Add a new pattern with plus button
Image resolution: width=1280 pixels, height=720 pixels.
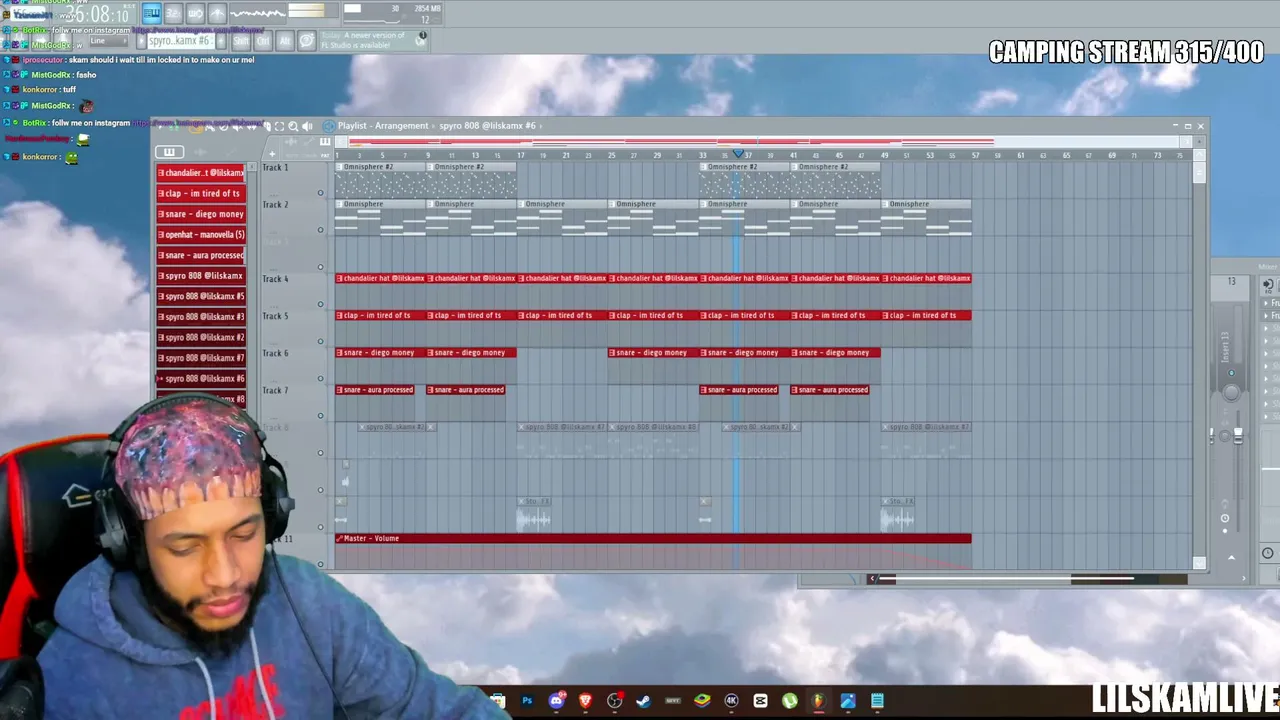(221, 41)
